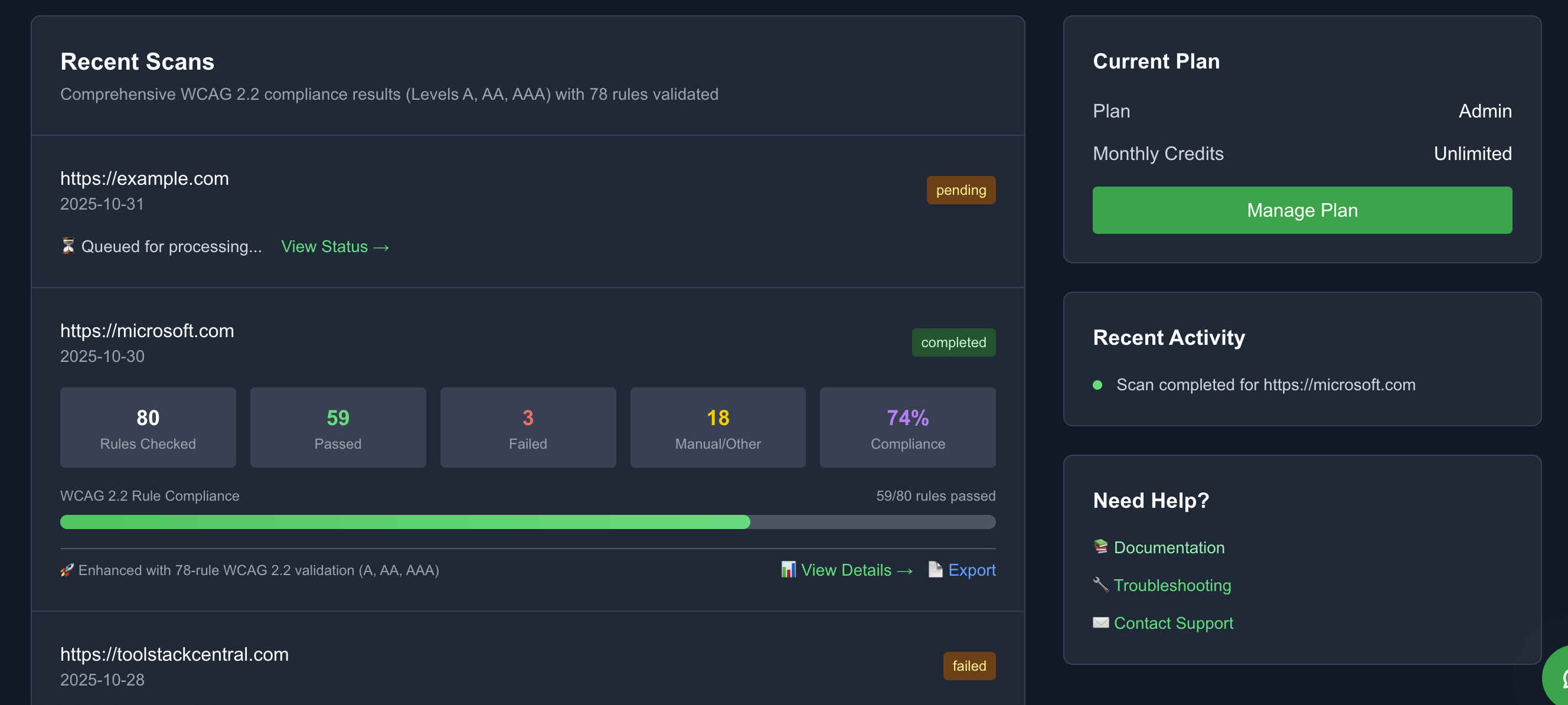
Task: Open the Troubleshooting help link
Action: tap(1172, 585)
